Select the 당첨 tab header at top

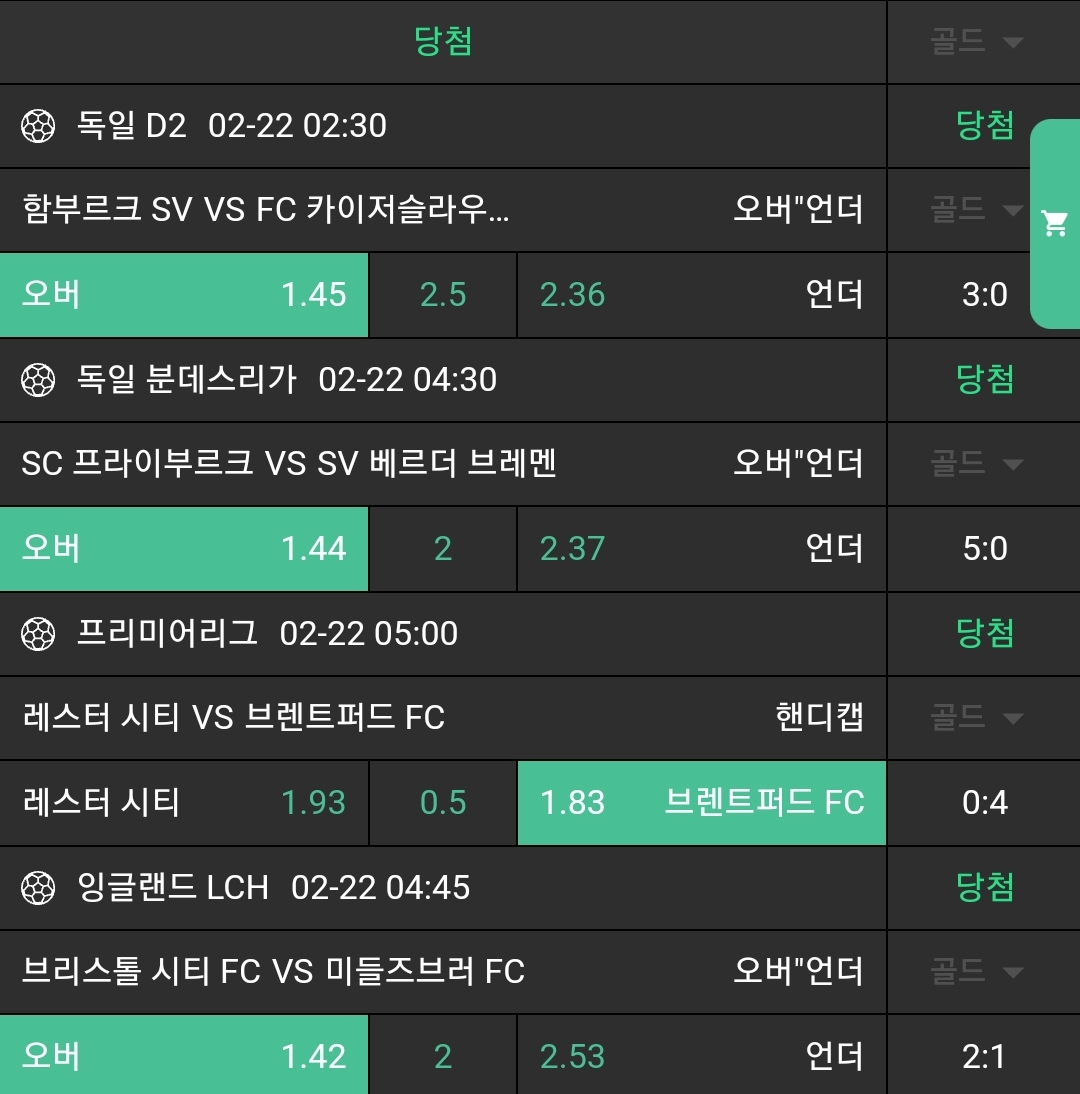click(443, 42)
